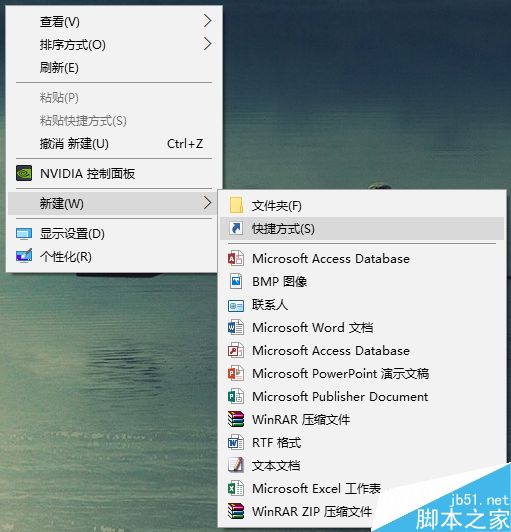
Task: Create a new RTF 格式 file
Action: pos(362,442)
